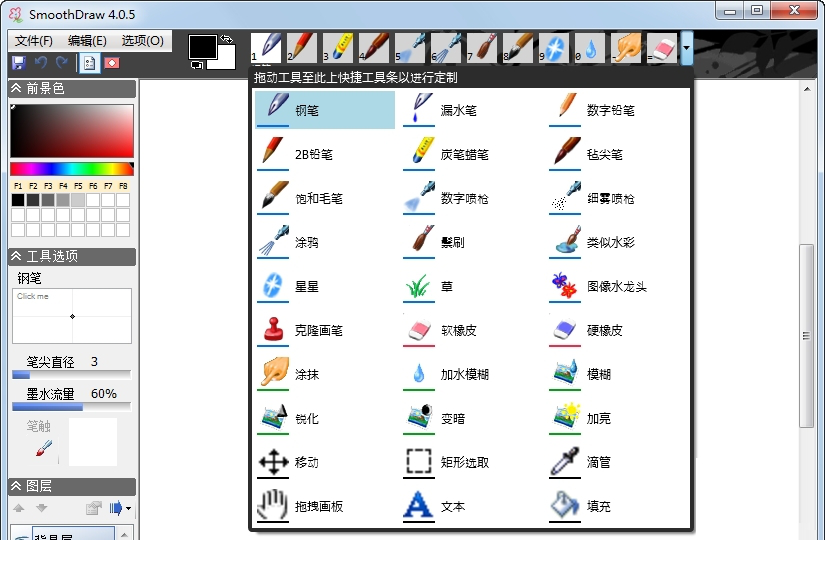
Task: Reset colors to default black and white
Action: pos(196,65)
